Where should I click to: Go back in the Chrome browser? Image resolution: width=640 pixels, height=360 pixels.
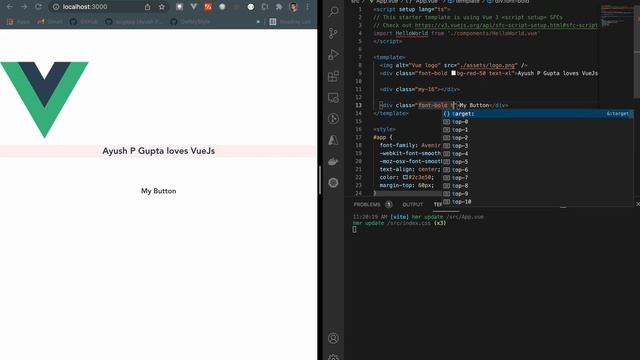click(x=9, y=7)
